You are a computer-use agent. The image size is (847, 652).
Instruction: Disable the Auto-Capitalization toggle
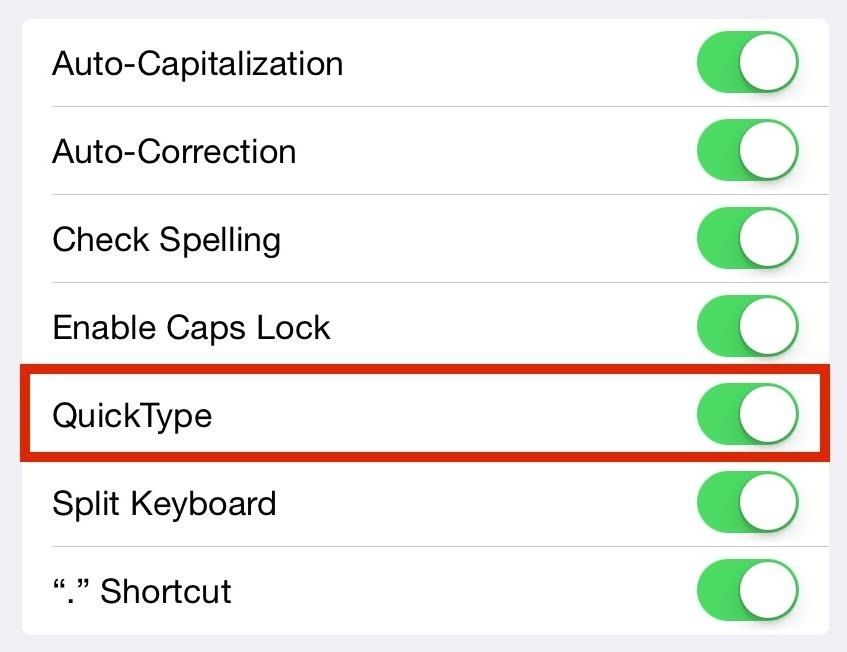tap(747, 62)
